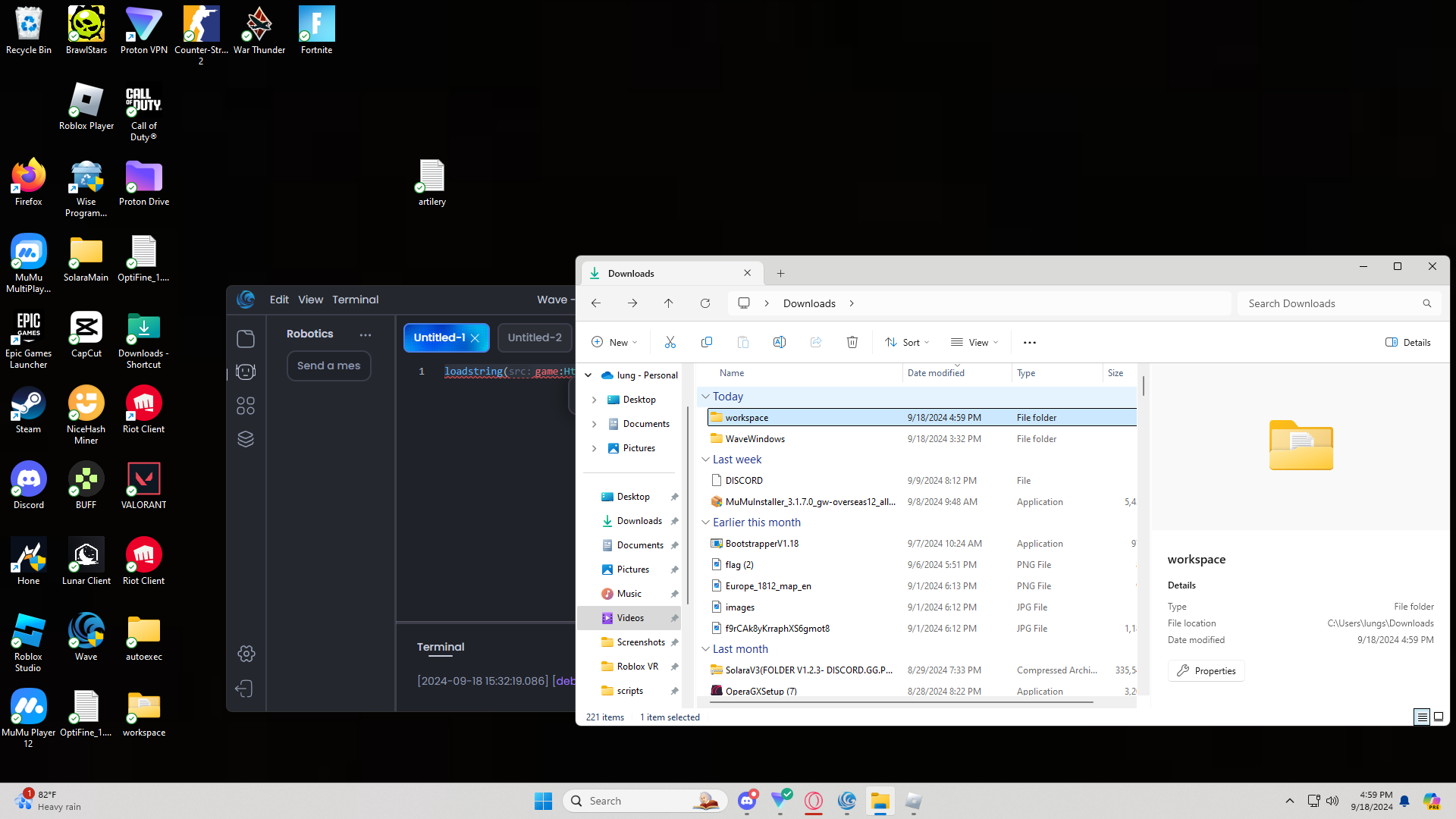Toggle the Details pane button
This screenshot has height=819, width=1456.
click(1407, 343)
